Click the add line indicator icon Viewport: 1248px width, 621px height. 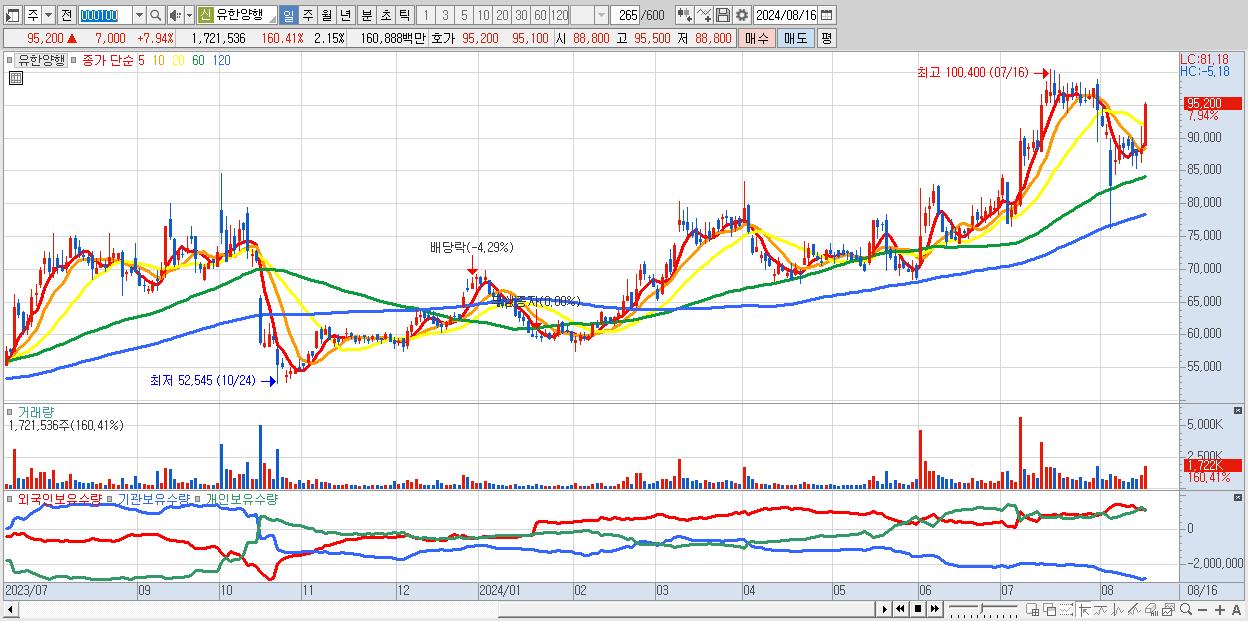click(x=704, y=15)
